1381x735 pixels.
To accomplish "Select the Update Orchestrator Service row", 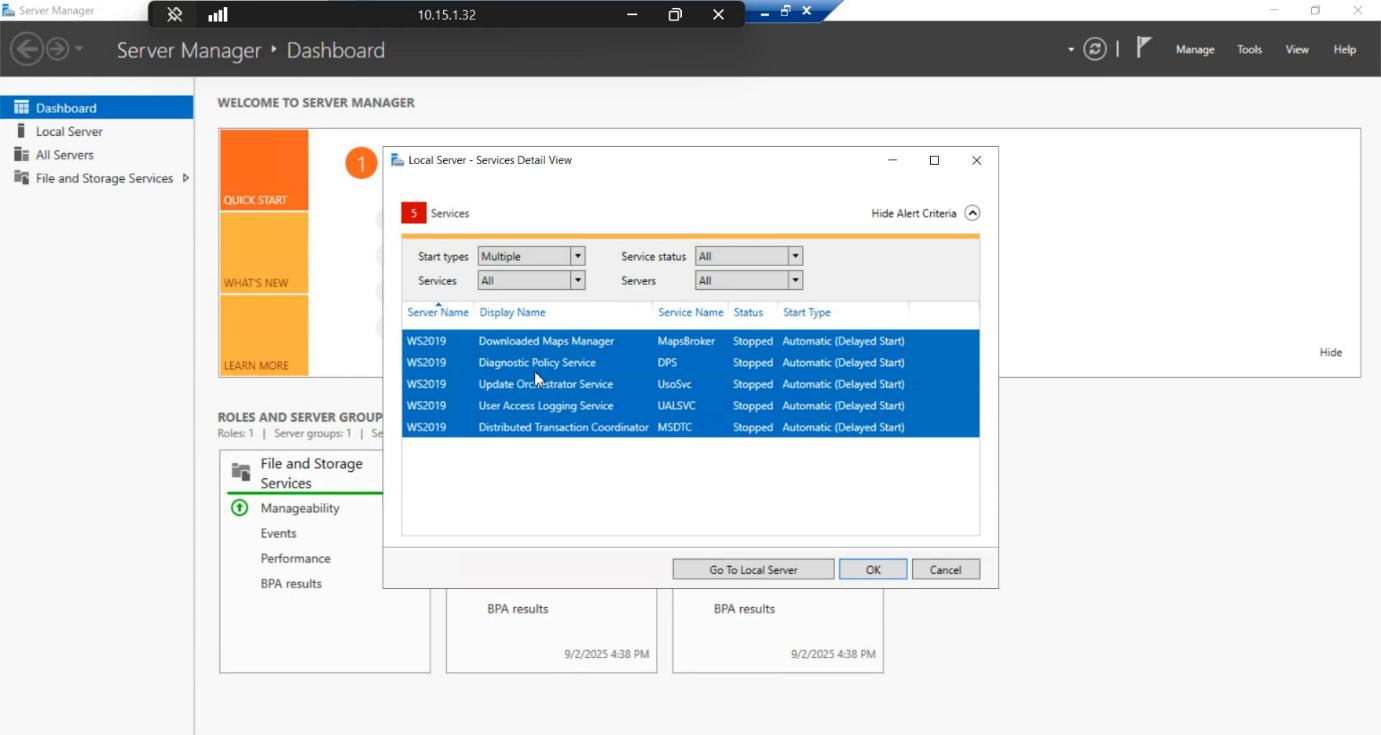I will point(691,384).
